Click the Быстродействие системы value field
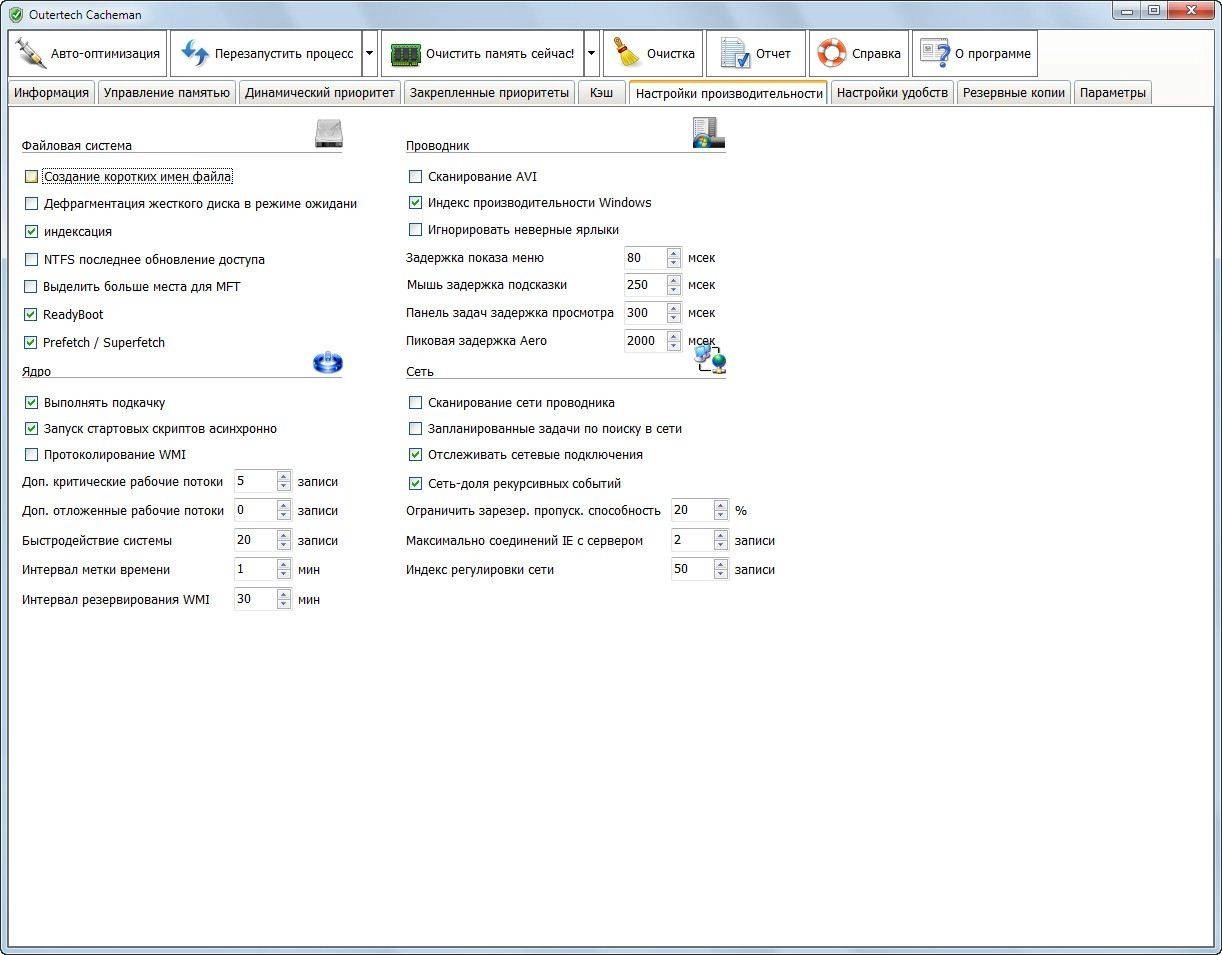Viewport: 1222px width, 955px height. pos(255,540)
